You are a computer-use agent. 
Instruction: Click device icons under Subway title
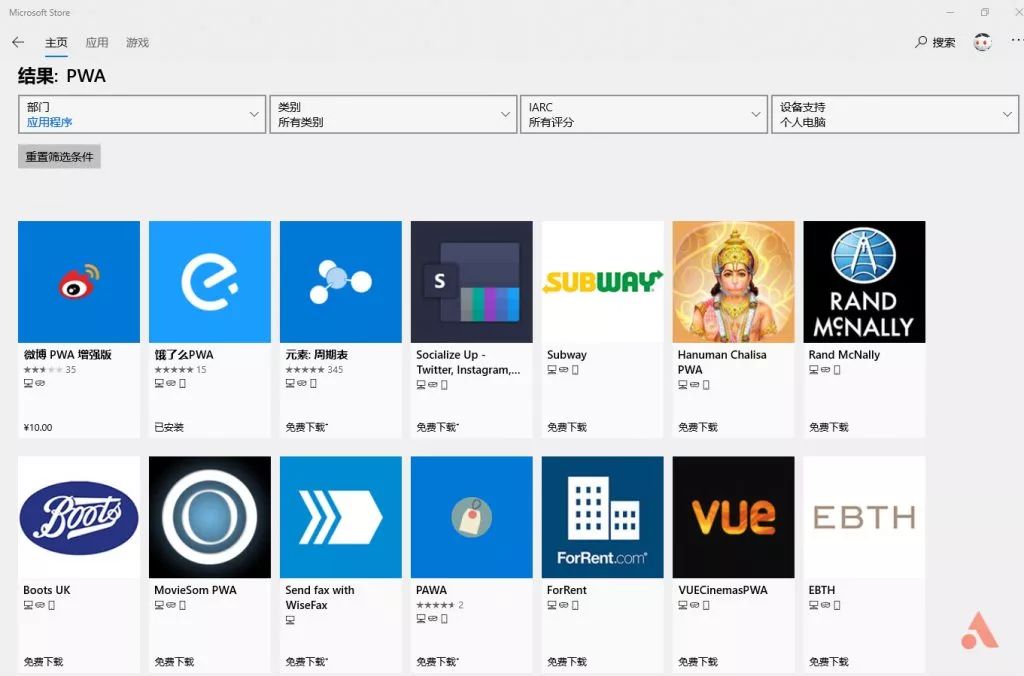point(562,370)
